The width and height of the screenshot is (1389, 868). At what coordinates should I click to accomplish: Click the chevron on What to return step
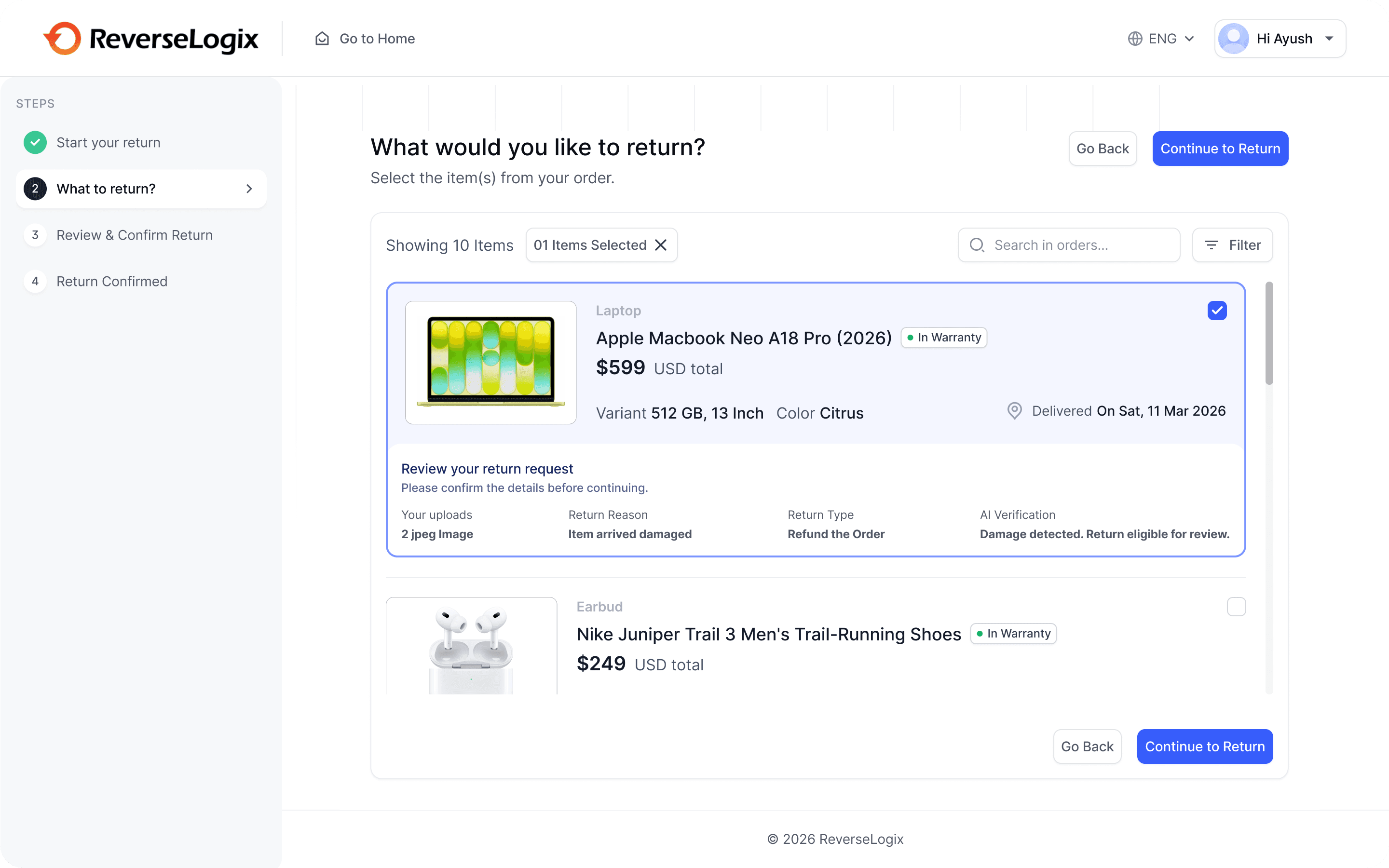click(249, 189)
